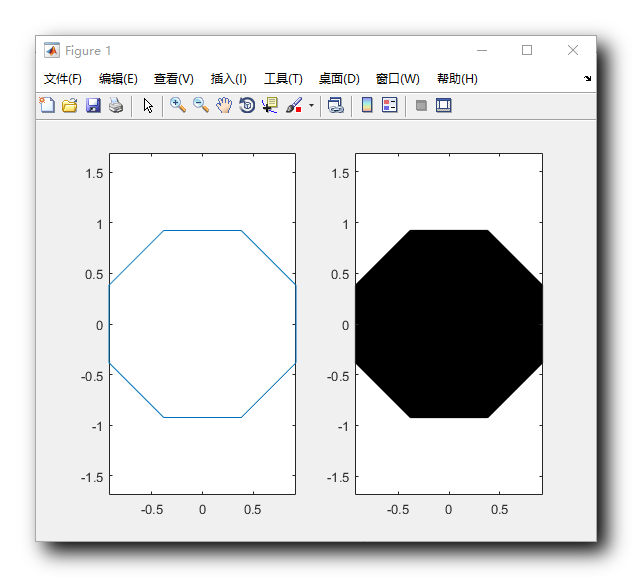632x577 pixels.
Task: Open the 工具(T) menu
Action: pos(283,79)
